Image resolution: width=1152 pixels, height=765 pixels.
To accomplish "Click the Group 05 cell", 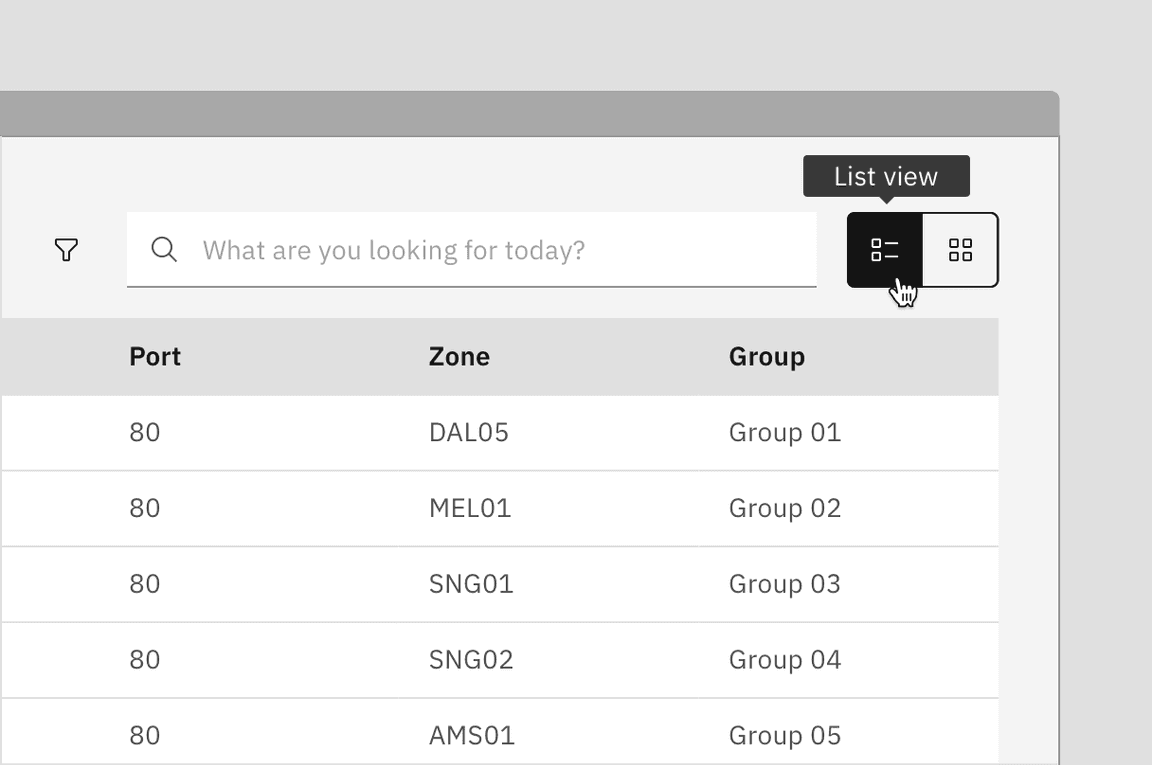I will click(784, 736).
